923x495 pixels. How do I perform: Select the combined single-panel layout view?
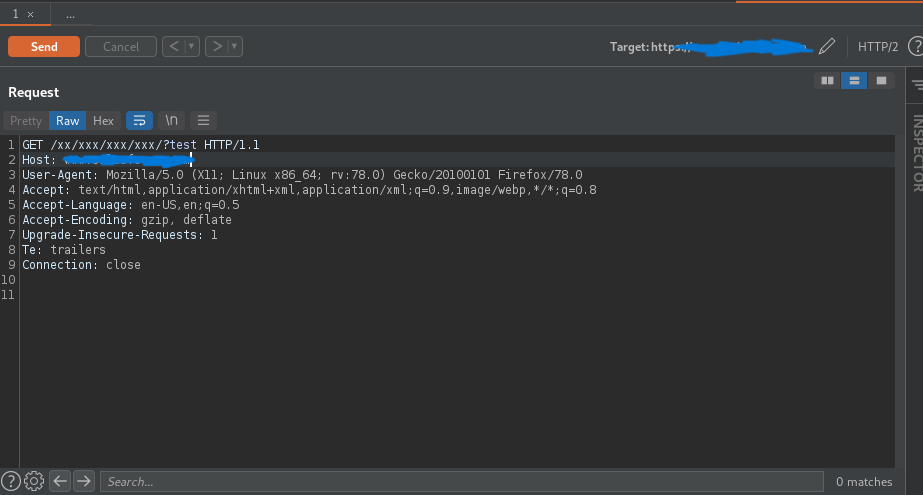coord(880,80)
